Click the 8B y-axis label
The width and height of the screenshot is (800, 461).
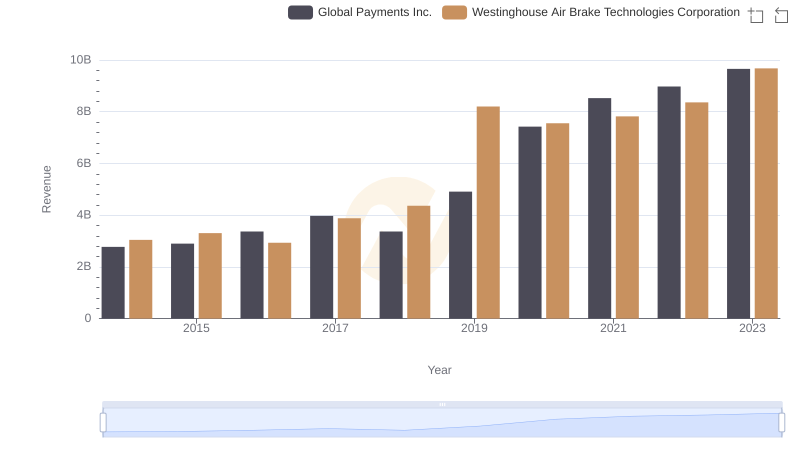click(x=84, y=111)
